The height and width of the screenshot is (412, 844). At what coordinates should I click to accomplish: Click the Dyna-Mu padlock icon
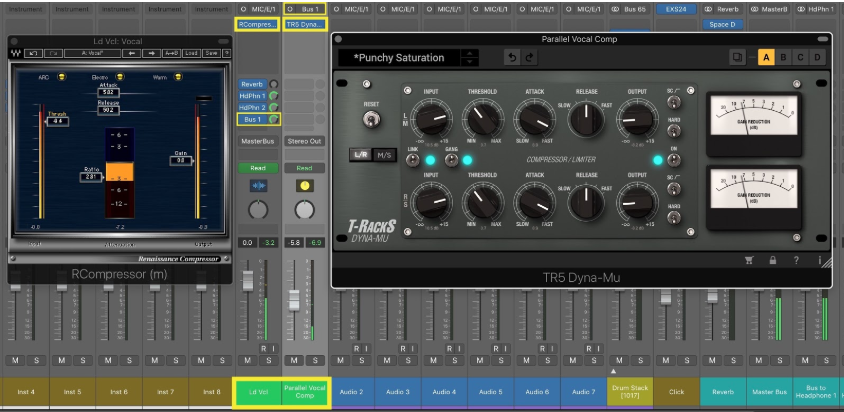tap(772, 260)
